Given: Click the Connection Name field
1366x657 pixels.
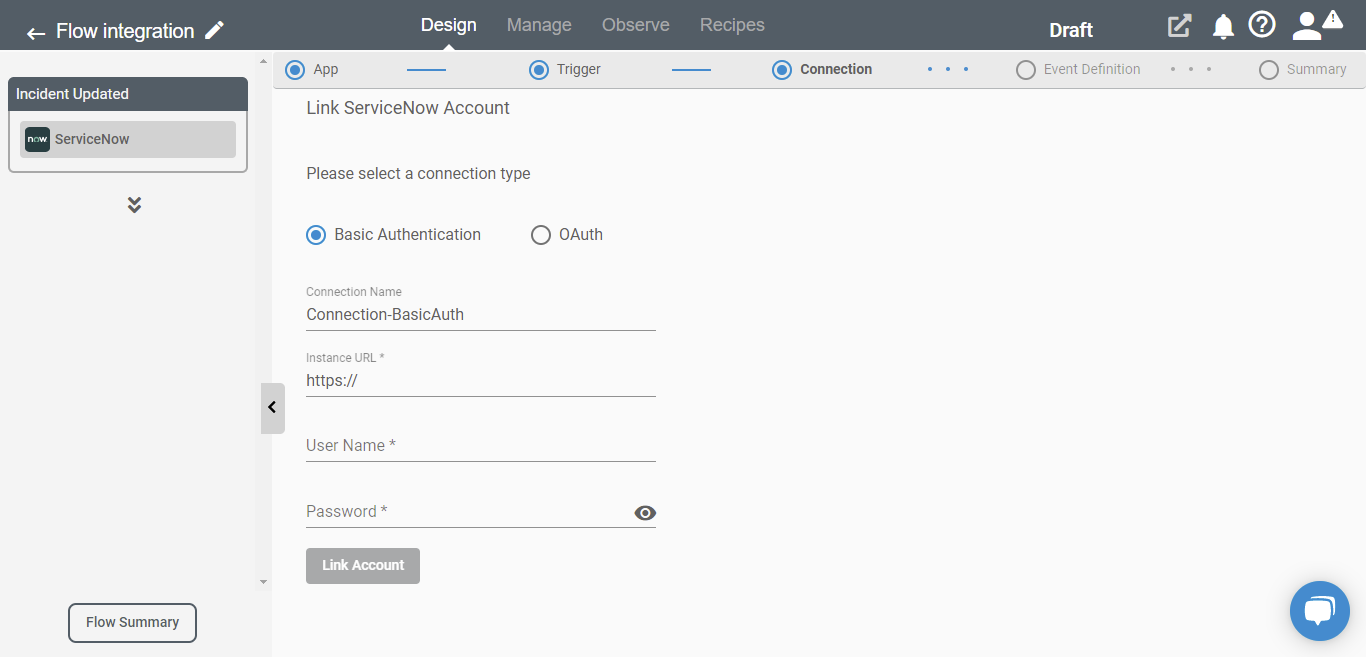Looking at the screenshot, I should (481, 314).
